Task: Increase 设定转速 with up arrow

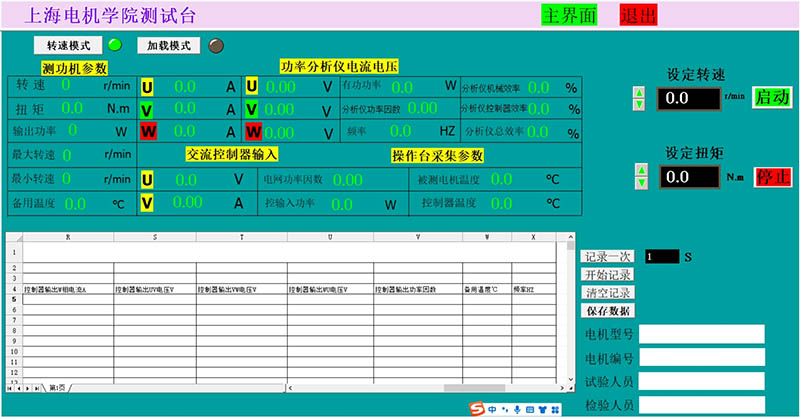Action: click(x=639, y=93)
